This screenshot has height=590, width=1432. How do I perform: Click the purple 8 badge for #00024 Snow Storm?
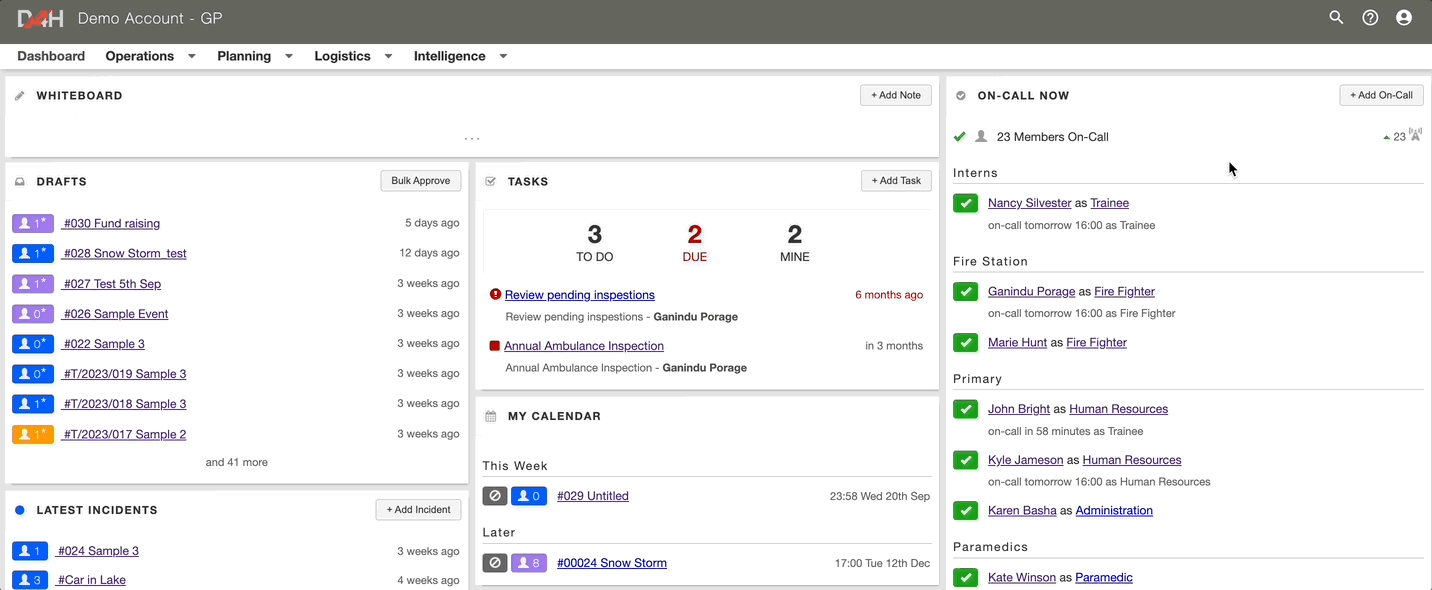pyautogui.click(x=530, y=563)
